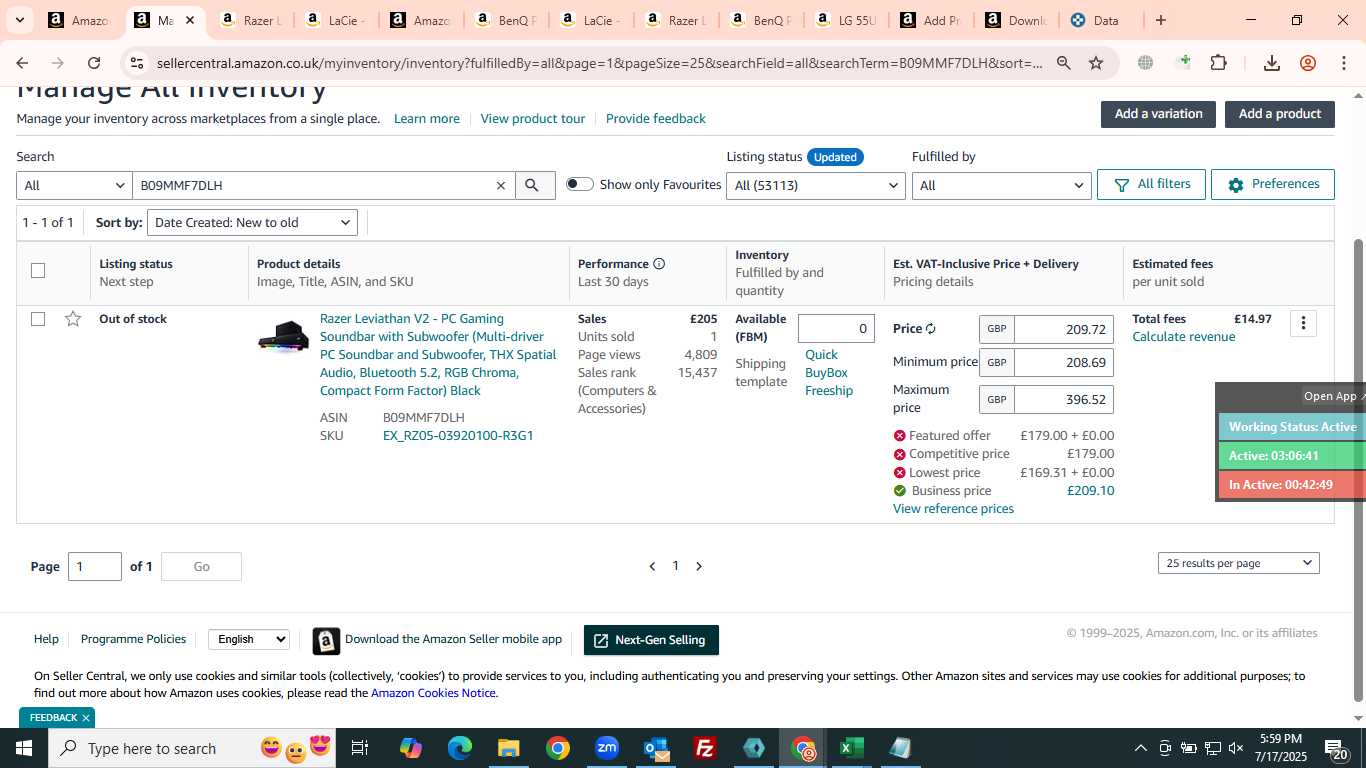Click the Razer soundbar product thumbnail

tap(283, 337)
